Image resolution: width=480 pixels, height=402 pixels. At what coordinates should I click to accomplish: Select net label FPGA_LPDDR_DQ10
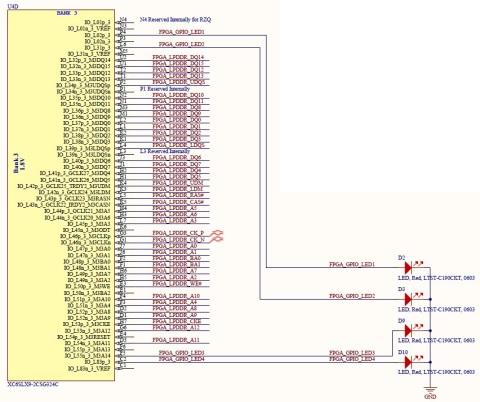coord(178,95)
